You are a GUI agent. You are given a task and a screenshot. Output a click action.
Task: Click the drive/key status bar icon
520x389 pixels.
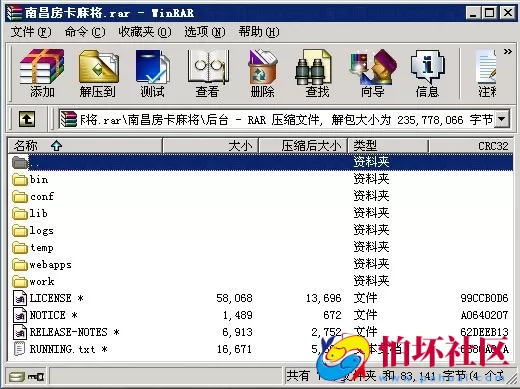point(26,377)
